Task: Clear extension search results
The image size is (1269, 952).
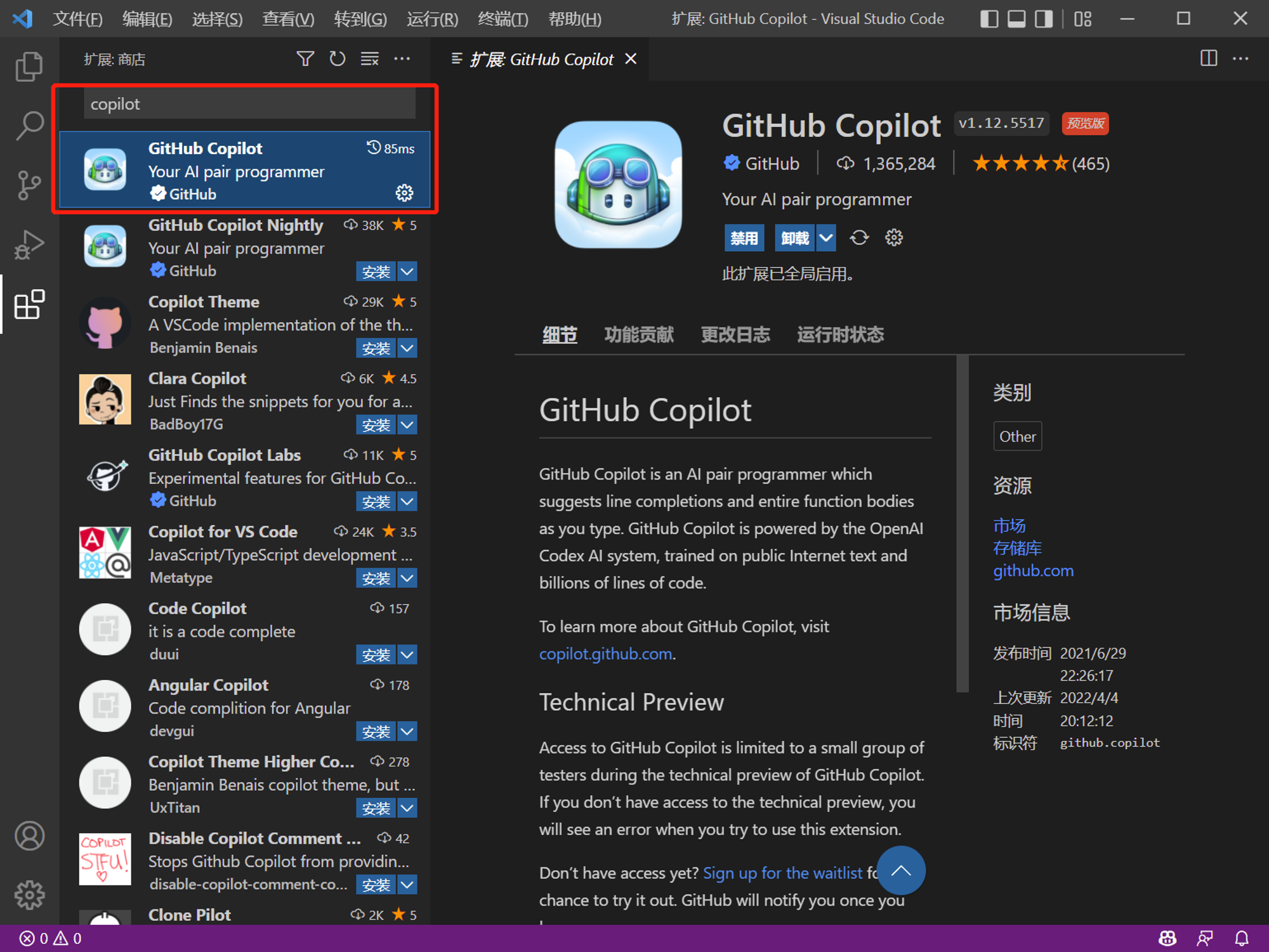Action: click(x=370, y=59)
